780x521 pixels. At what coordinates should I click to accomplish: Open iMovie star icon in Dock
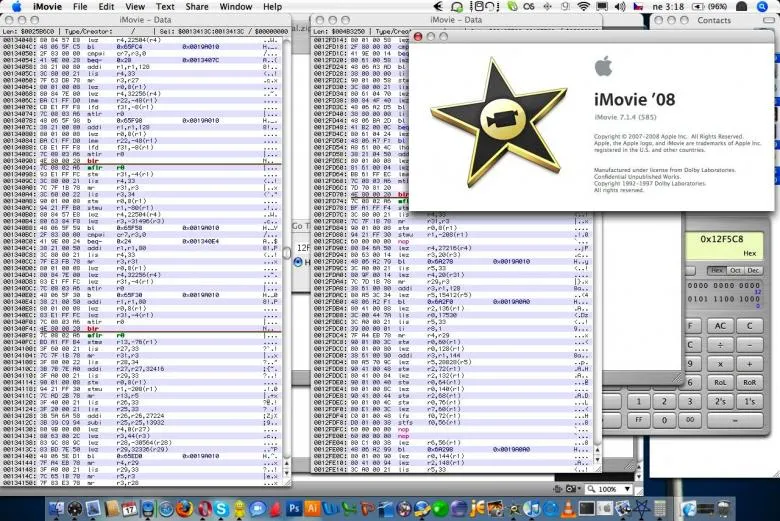(x=513, y=508)
